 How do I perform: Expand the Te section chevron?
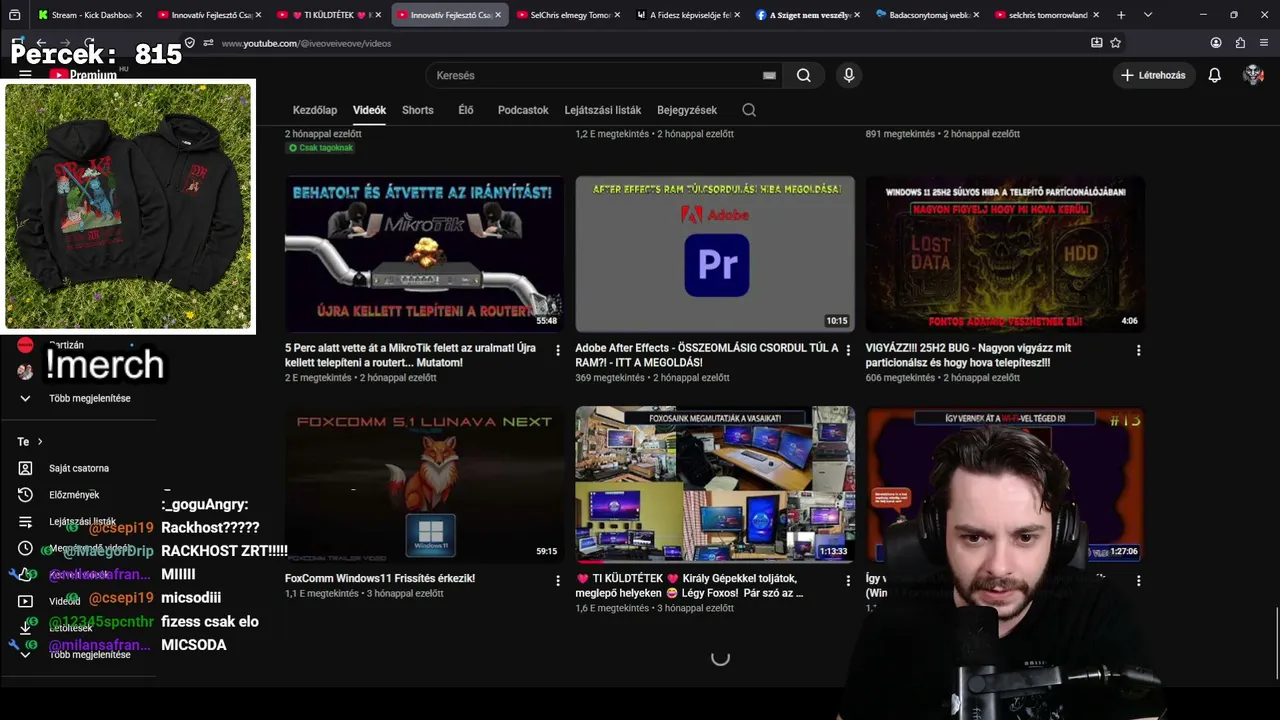point(40,442)
